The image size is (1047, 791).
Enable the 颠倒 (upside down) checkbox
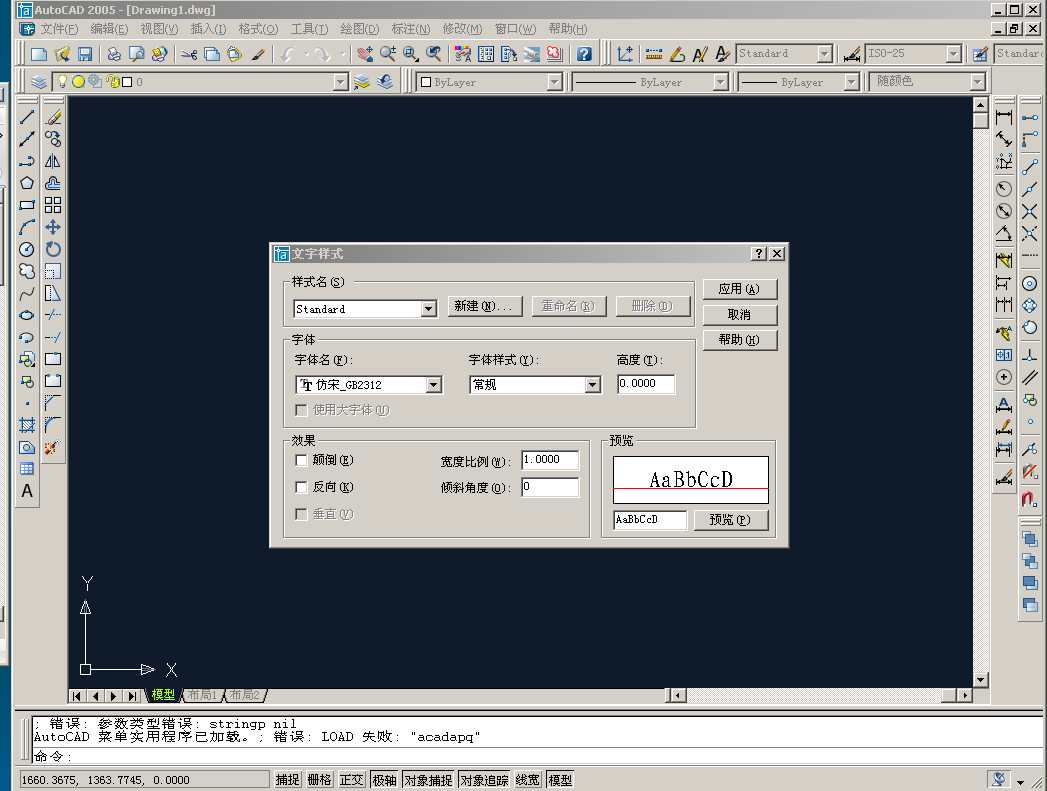[x=301, y=460]
